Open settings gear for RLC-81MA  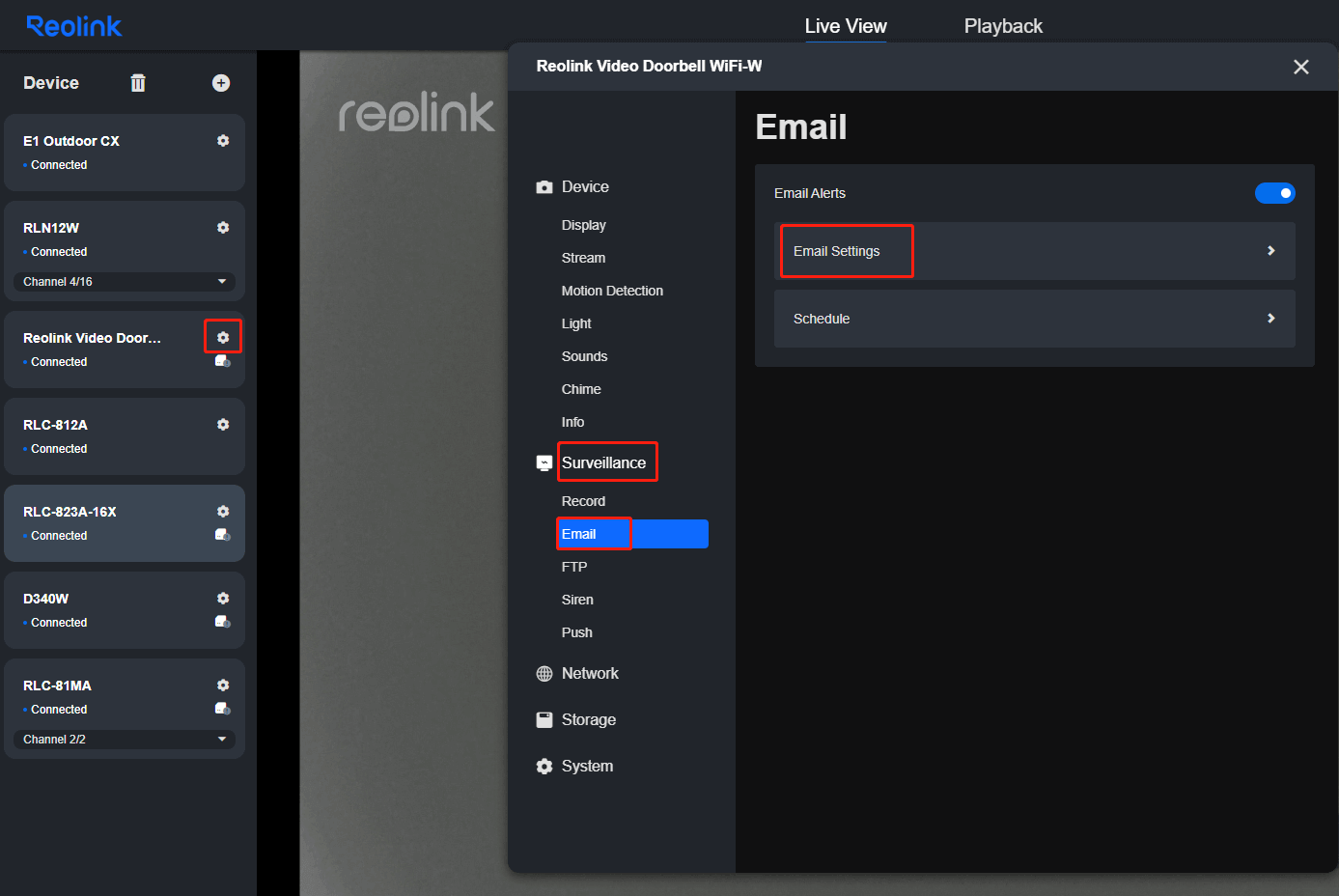tap(223, 686)
